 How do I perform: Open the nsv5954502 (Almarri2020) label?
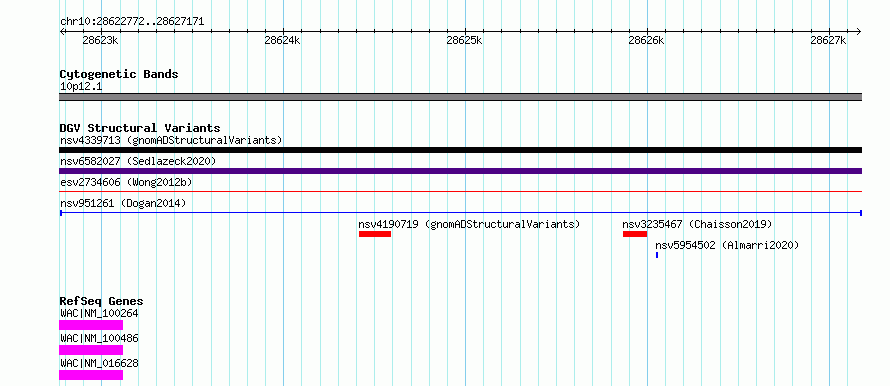(727, 245)
